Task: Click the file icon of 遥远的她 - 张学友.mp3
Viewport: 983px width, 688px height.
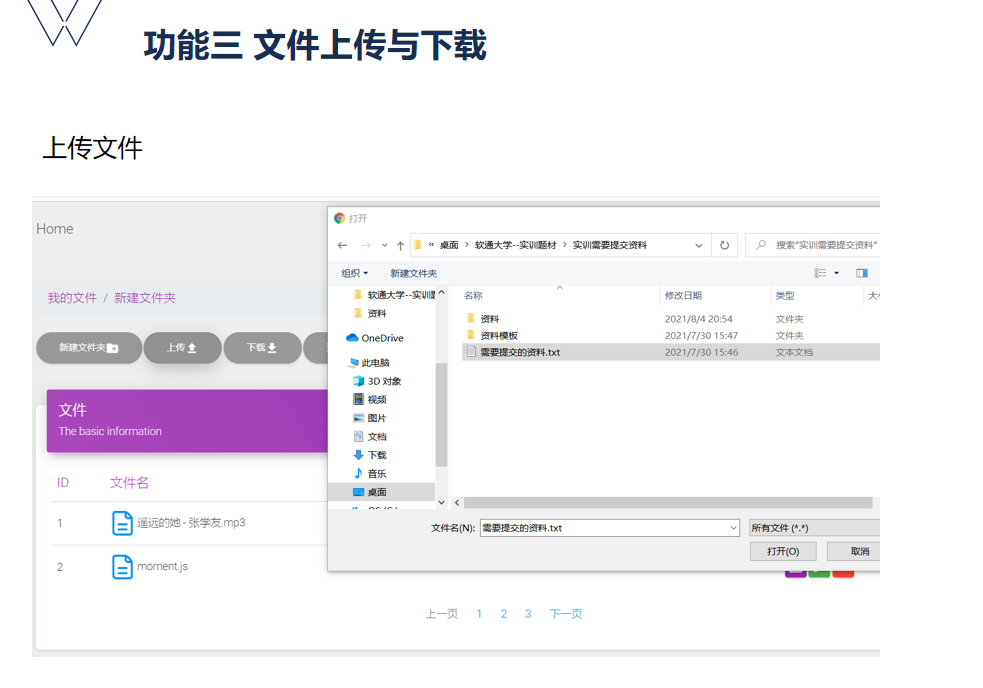Action: point(122,523)
